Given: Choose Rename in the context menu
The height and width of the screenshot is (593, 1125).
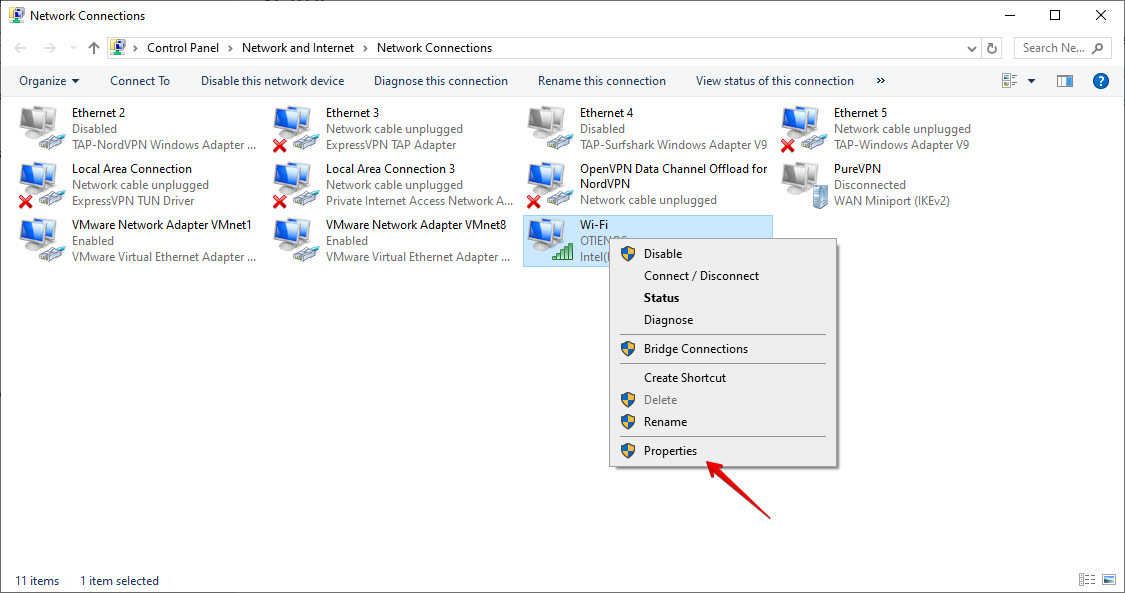Looking at the screenshot, I should pos(722,422).
